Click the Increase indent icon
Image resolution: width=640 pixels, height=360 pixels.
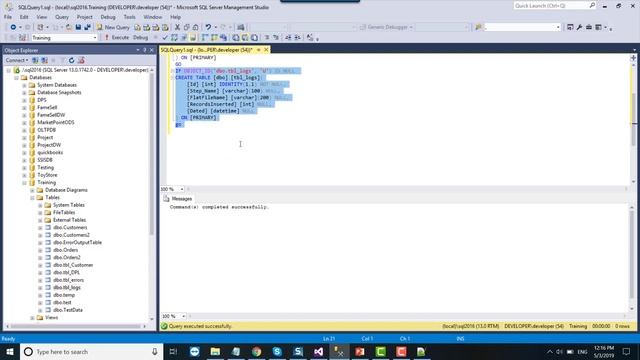click(x=297, y=38)
